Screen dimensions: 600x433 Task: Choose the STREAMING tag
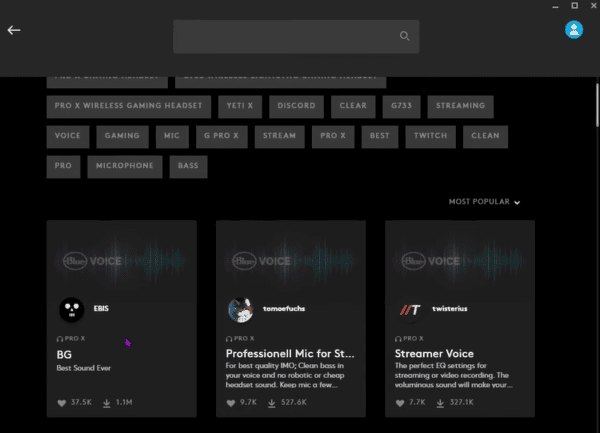[460, 106]
